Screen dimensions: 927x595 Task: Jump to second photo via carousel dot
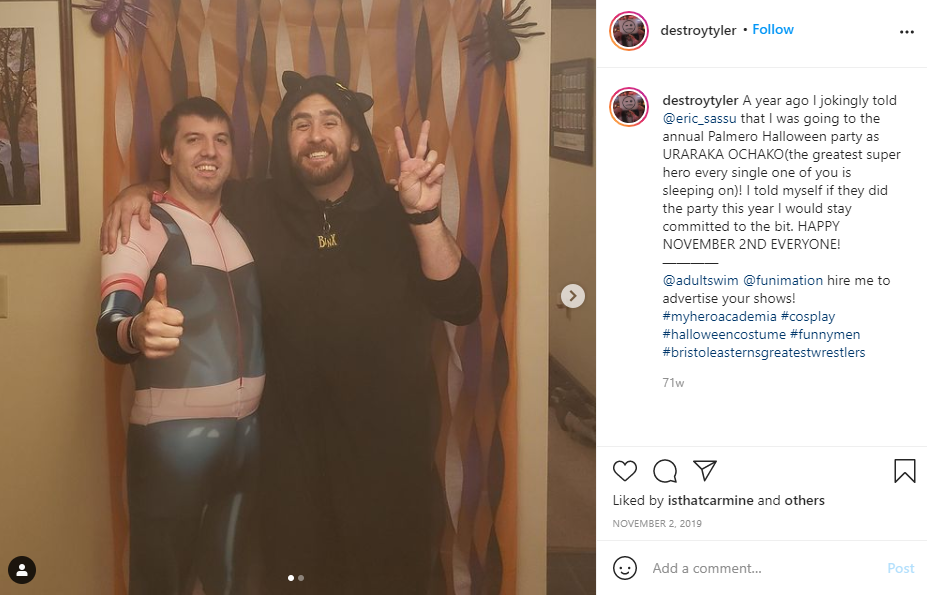[x=301, y=578]
